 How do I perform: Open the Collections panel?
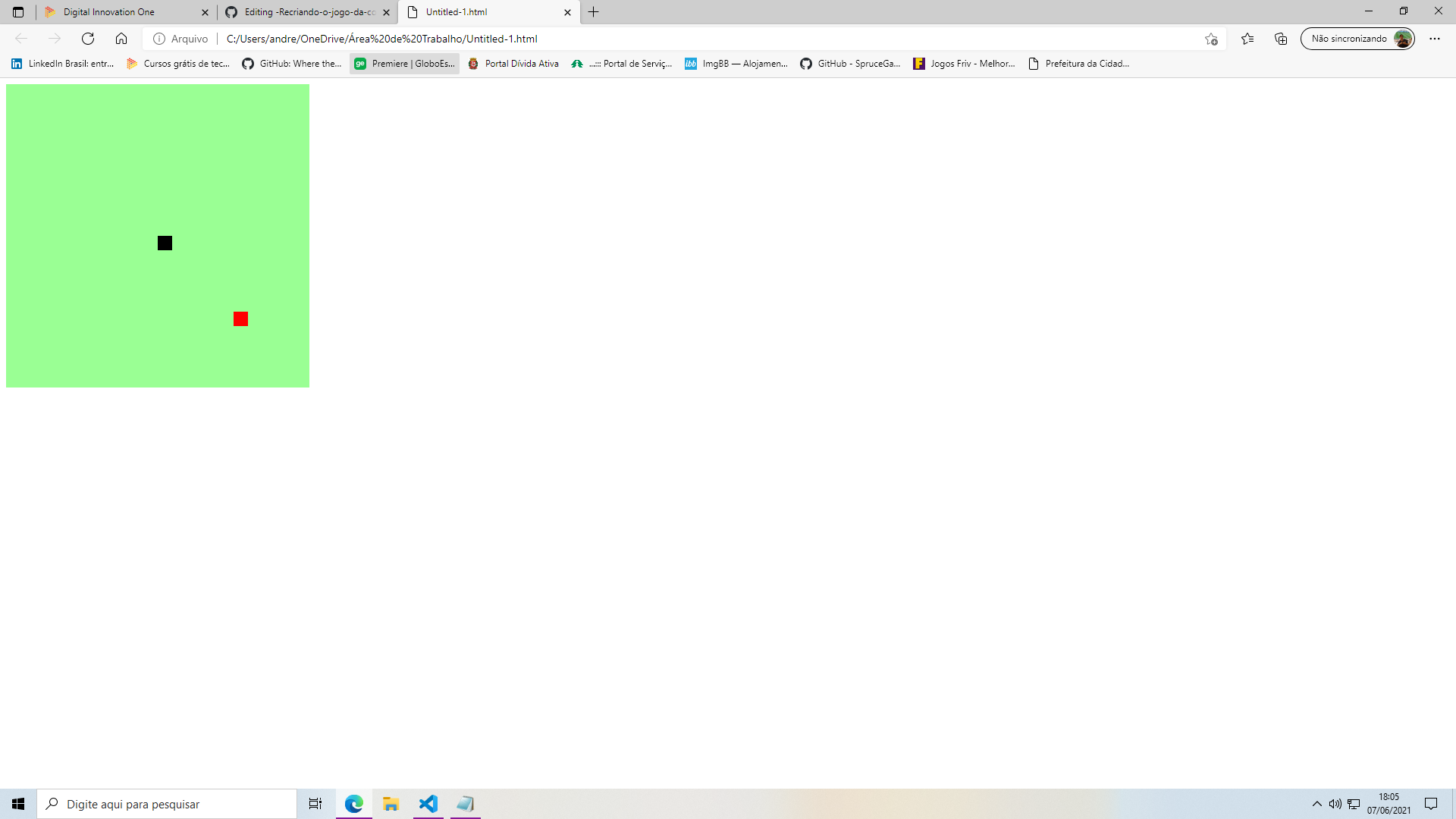(1281, 39)
